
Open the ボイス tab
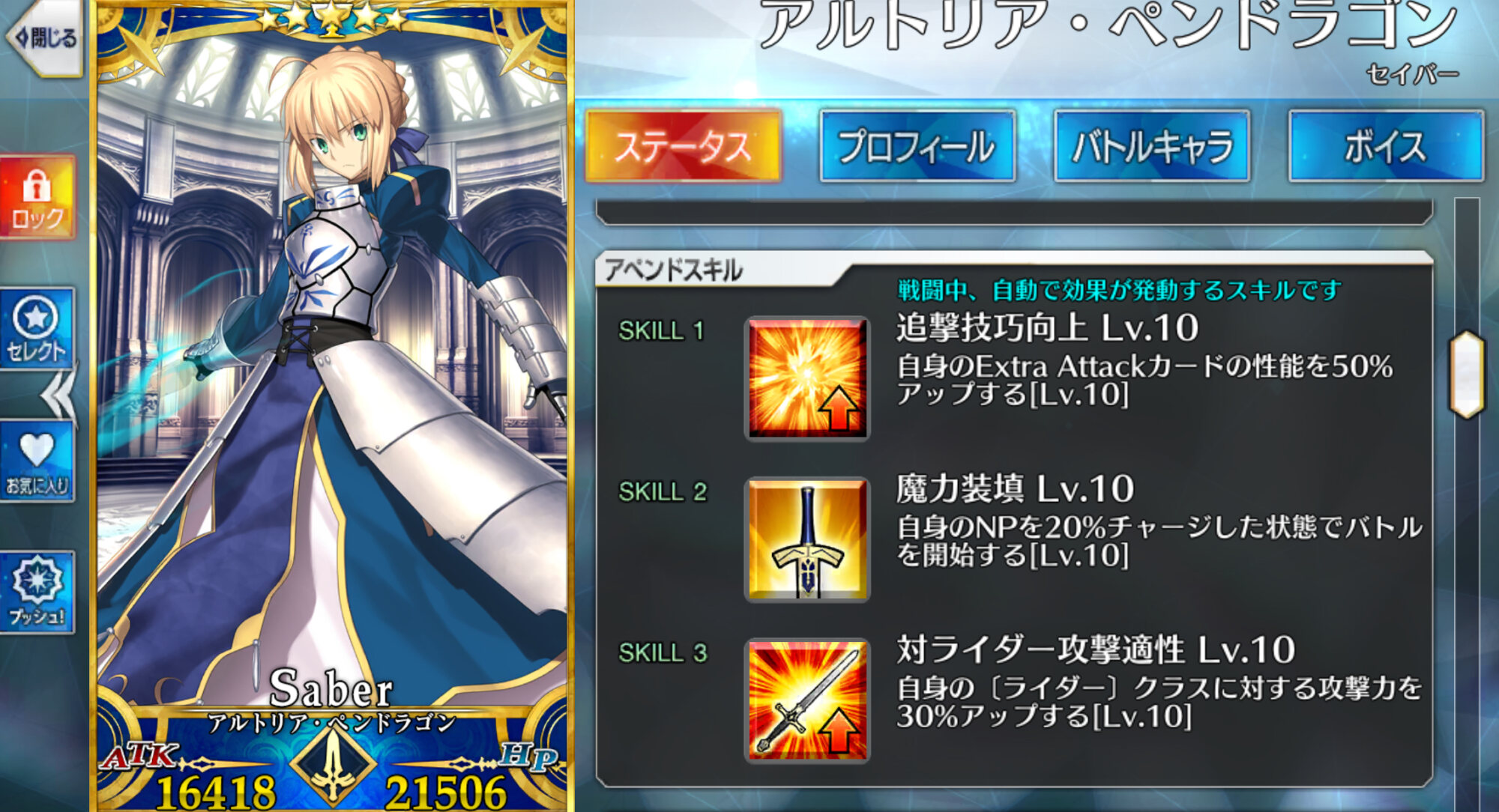pyautogui.click(x=1386, y=146)
